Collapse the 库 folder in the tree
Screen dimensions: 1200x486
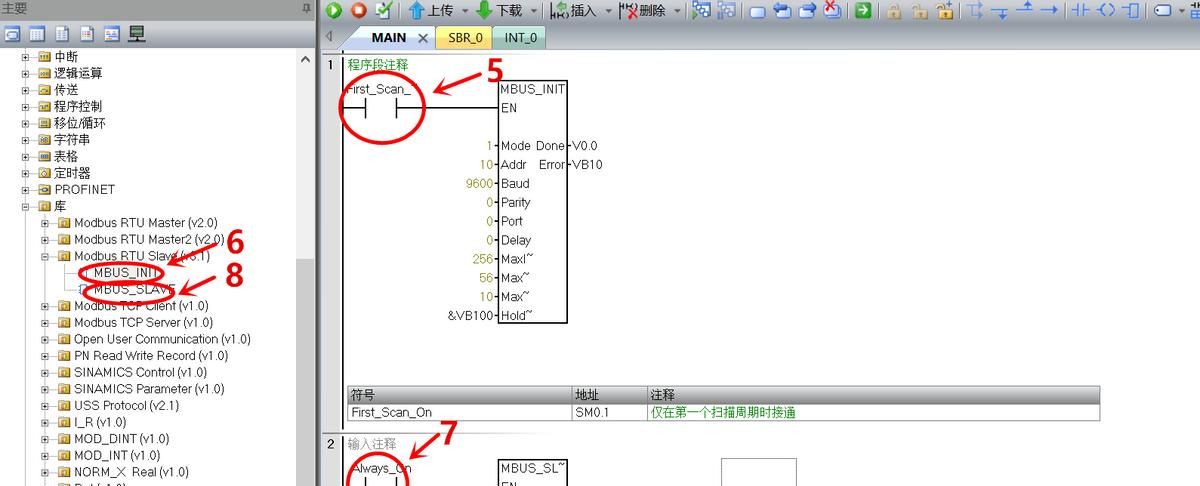(x=26, y=206)
